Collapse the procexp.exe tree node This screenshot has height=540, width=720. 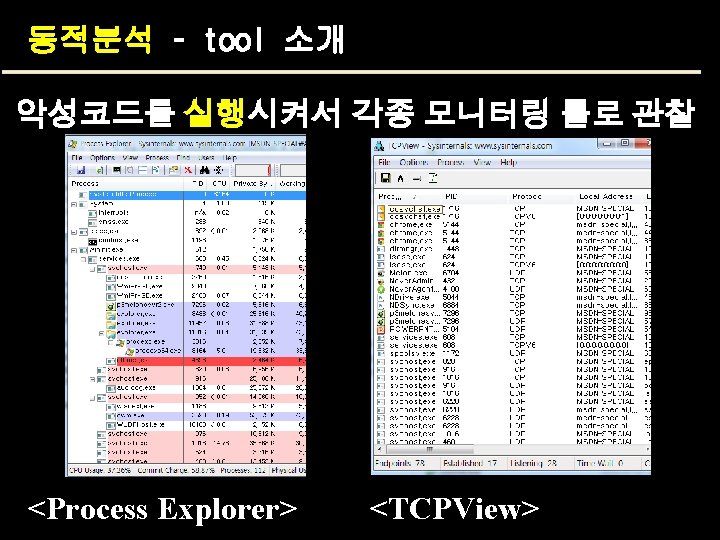tap(111, 343)
